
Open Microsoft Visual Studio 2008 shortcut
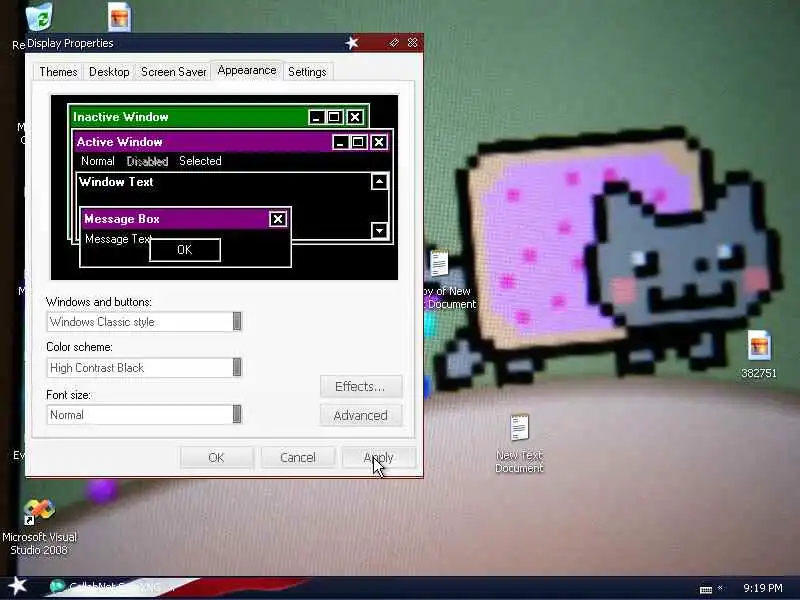pyautogui.click(x=39, y=528)
